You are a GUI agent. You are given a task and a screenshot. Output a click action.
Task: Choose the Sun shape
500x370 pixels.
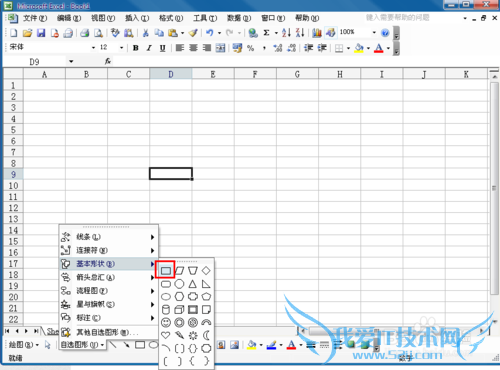(x=193, y=335)
